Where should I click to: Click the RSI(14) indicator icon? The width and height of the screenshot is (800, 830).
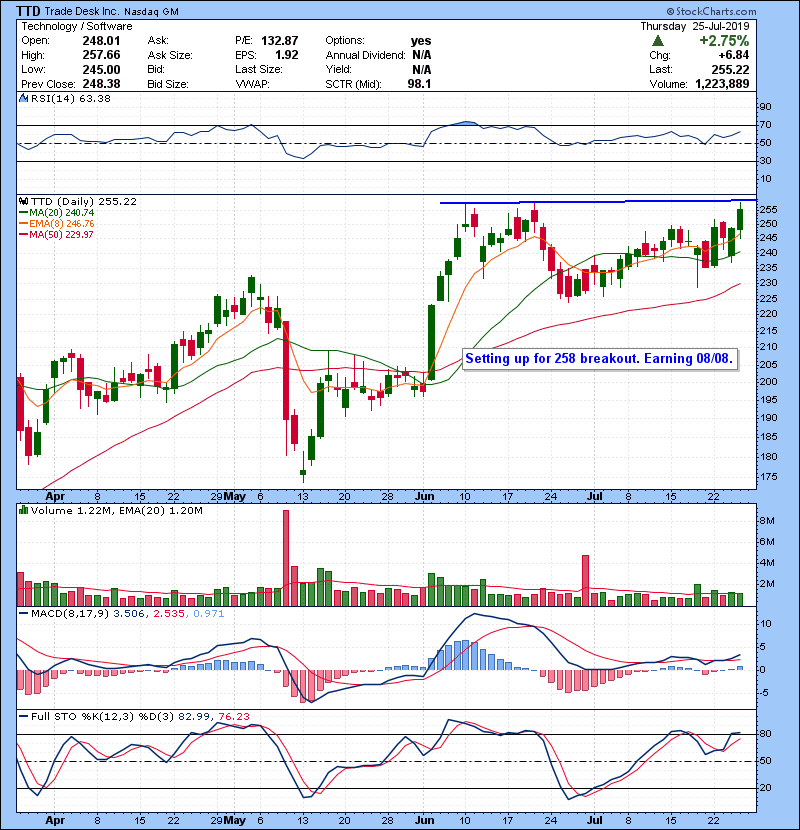point(23,98)
